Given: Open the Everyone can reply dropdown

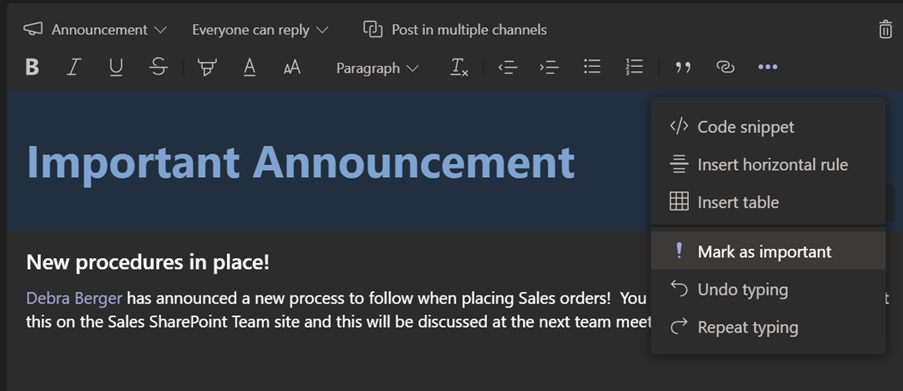Looking at the screenshot, I should [x=260, y=30].
